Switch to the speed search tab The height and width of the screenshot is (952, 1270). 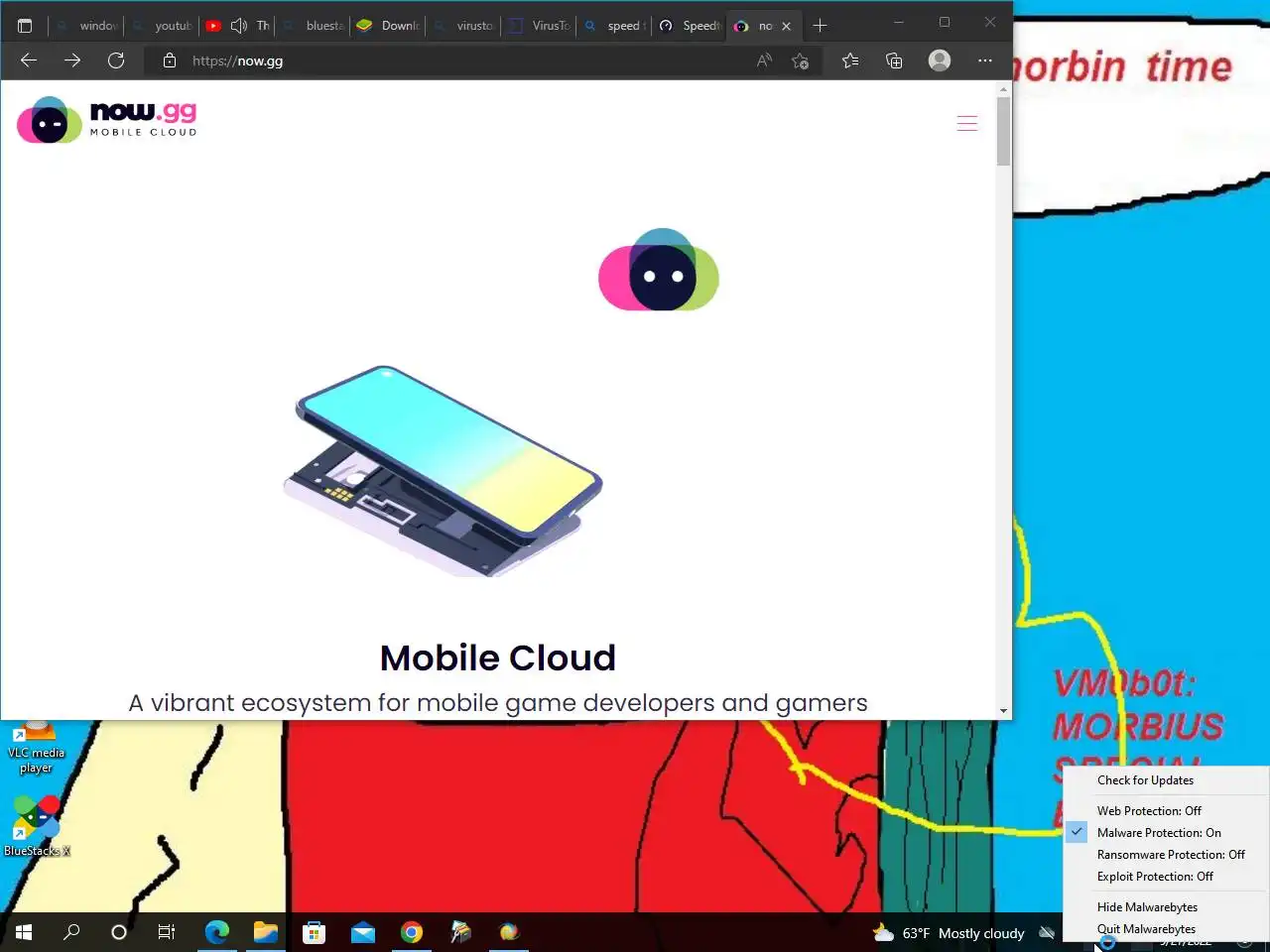[614, 26]
